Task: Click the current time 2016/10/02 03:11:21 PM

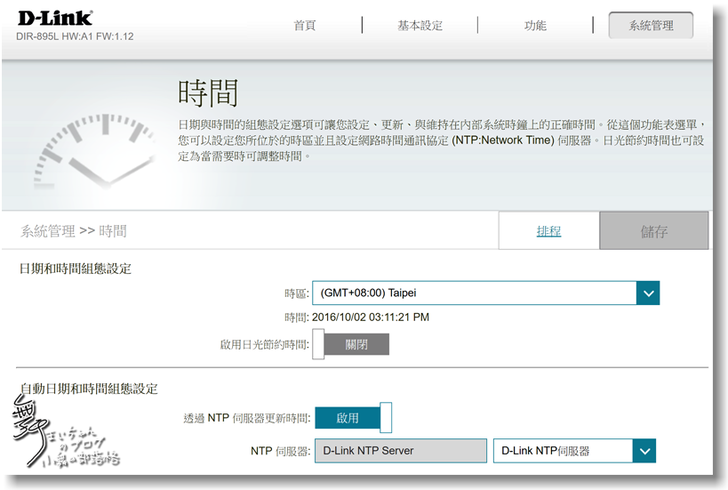Action: pos(370,318)
